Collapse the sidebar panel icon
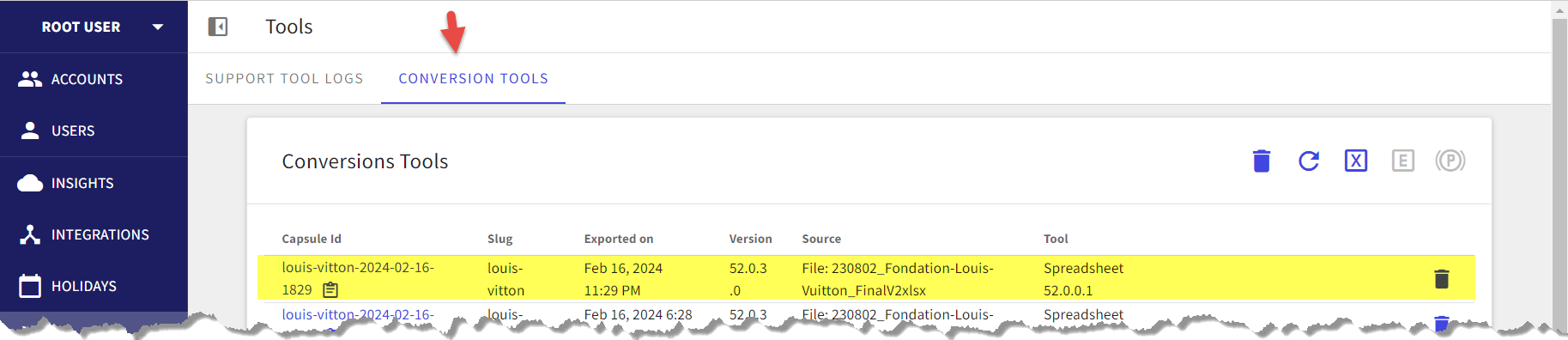 (x=218, y=27)
